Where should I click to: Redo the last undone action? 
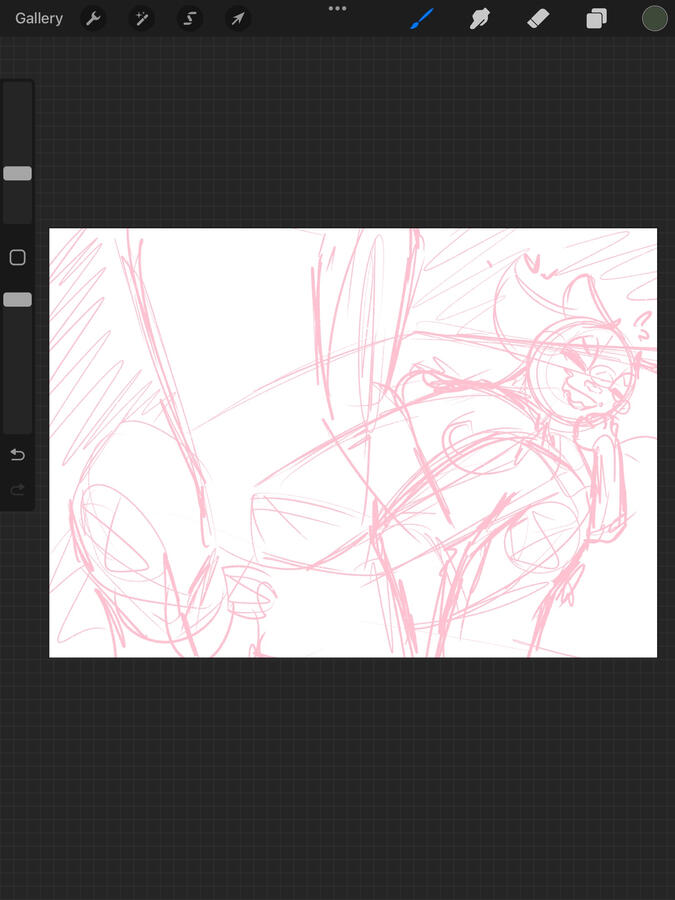click(x=17, y=490)
